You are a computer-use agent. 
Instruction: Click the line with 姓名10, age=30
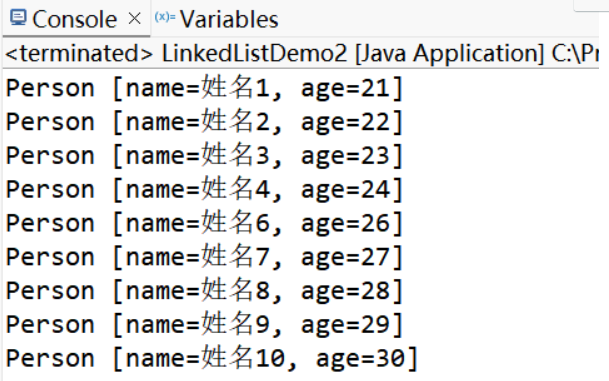[x=212, y=358]
